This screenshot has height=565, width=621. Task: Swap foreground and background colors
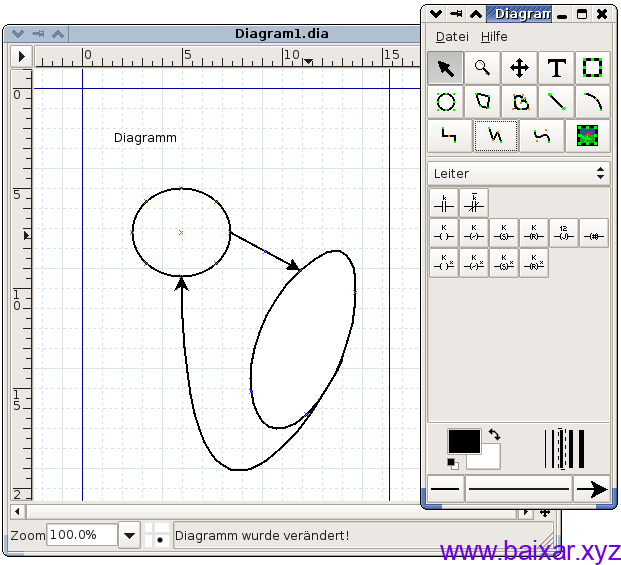[494, 436]
